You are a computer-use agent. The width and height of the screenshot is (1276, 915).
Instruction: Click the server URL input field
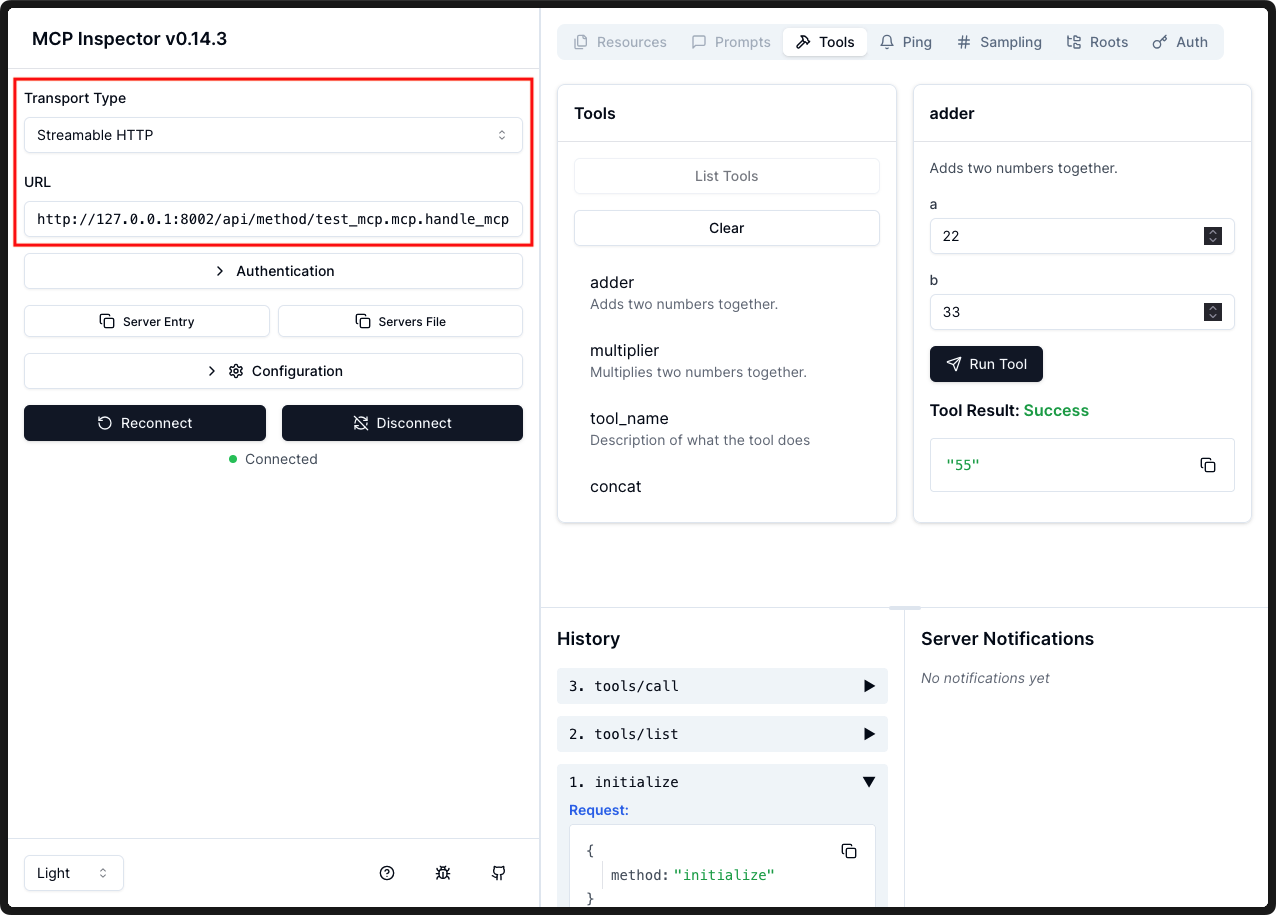[273, 219]
